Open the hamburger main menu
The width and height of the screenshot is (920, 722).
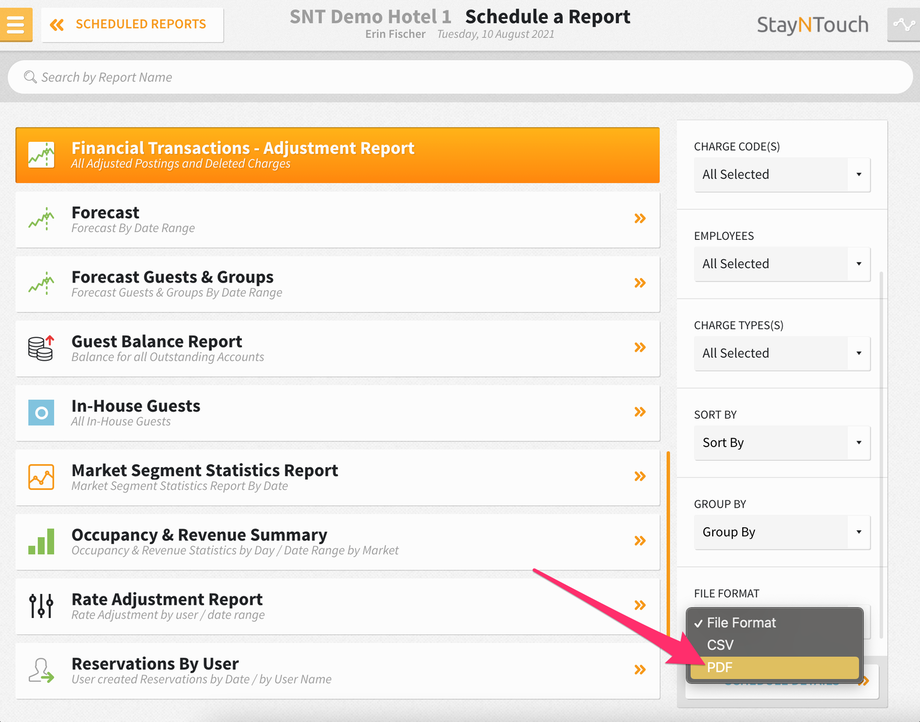pyautogui.click(x=16, y=25)
